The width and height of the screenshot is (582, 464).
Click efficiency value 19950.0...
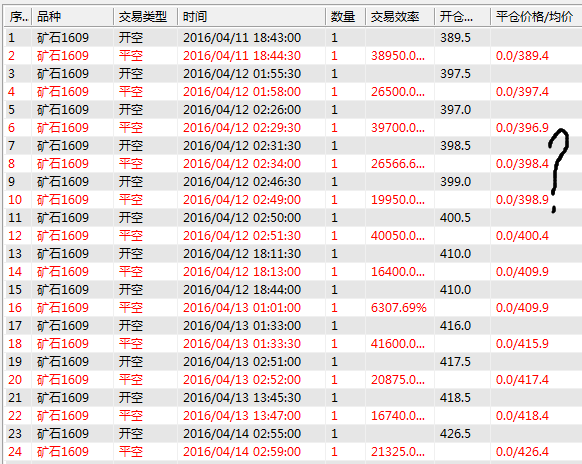pos(398,200)
